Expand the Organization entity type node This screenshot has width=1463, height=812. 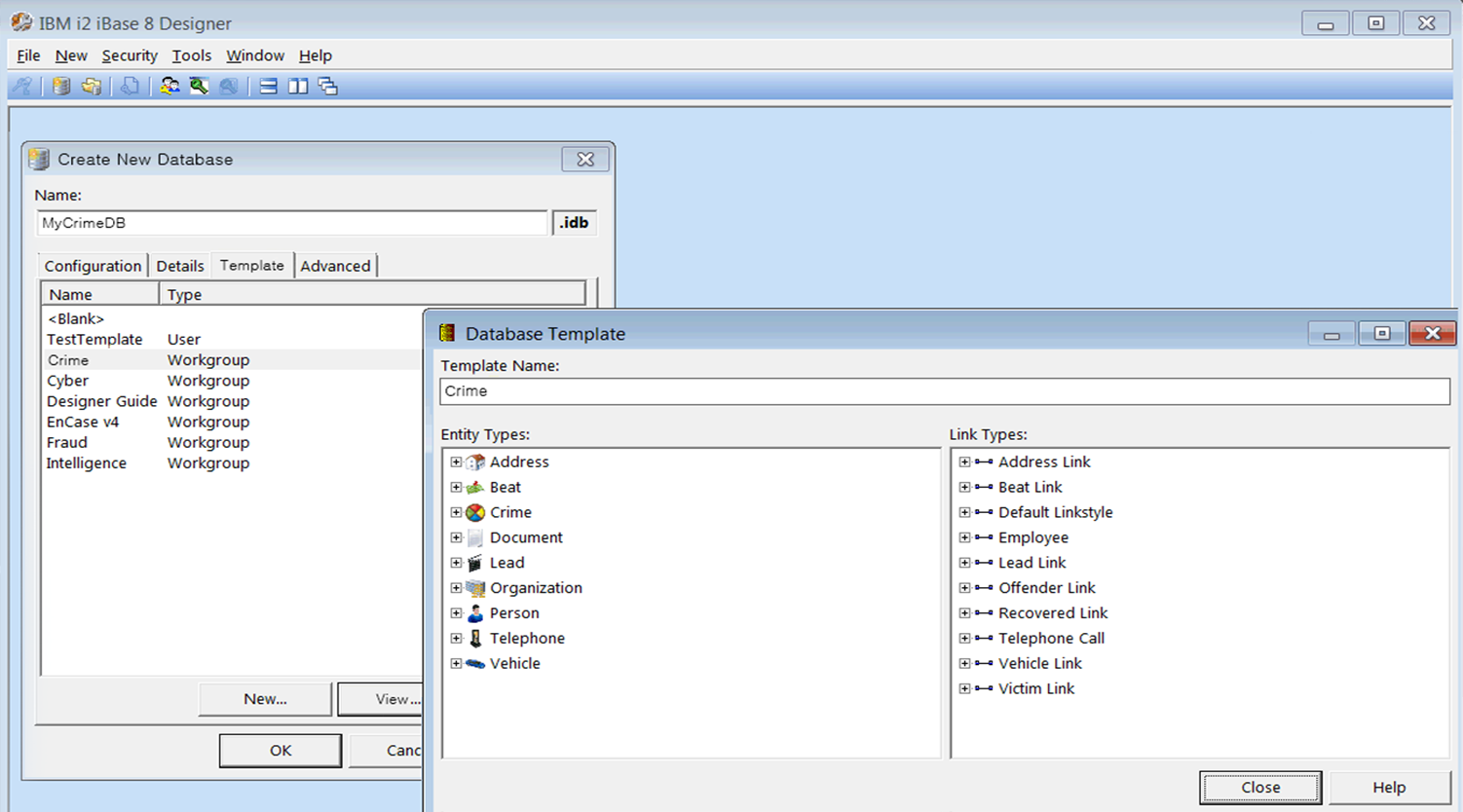[456, 588]
